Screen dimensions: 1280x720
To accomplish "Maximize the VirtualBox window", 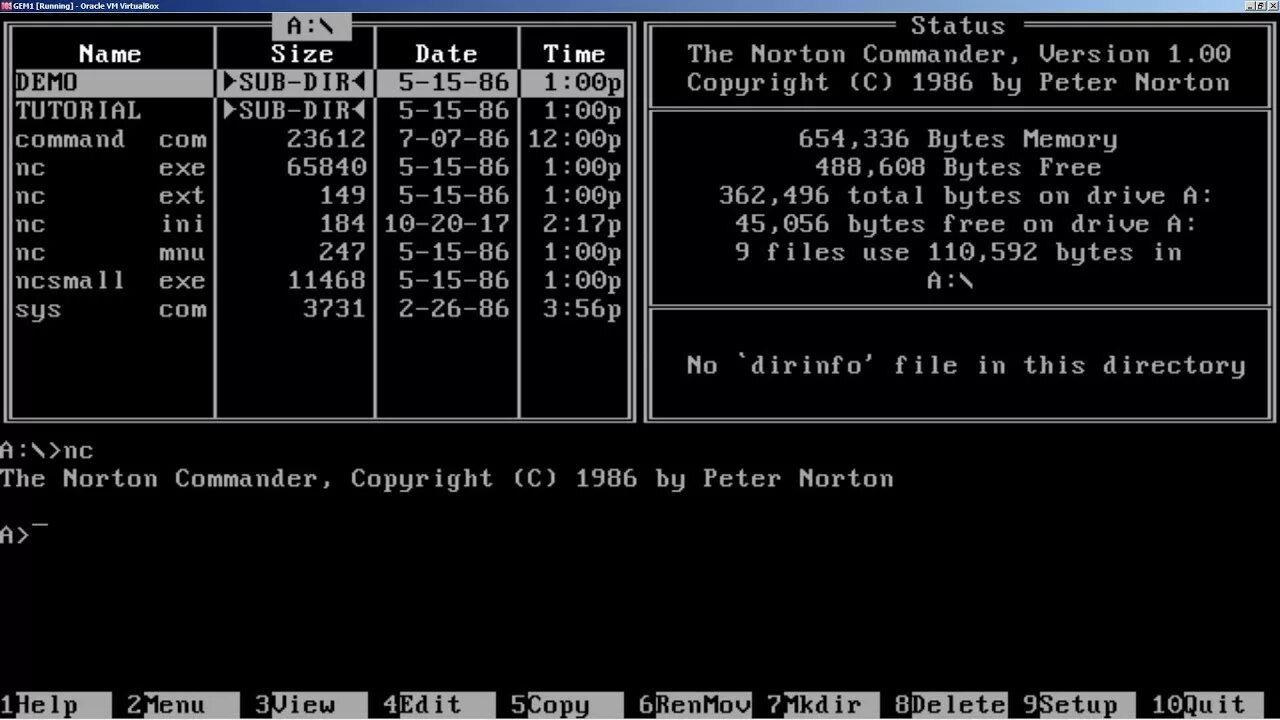I will (1261, 5).
